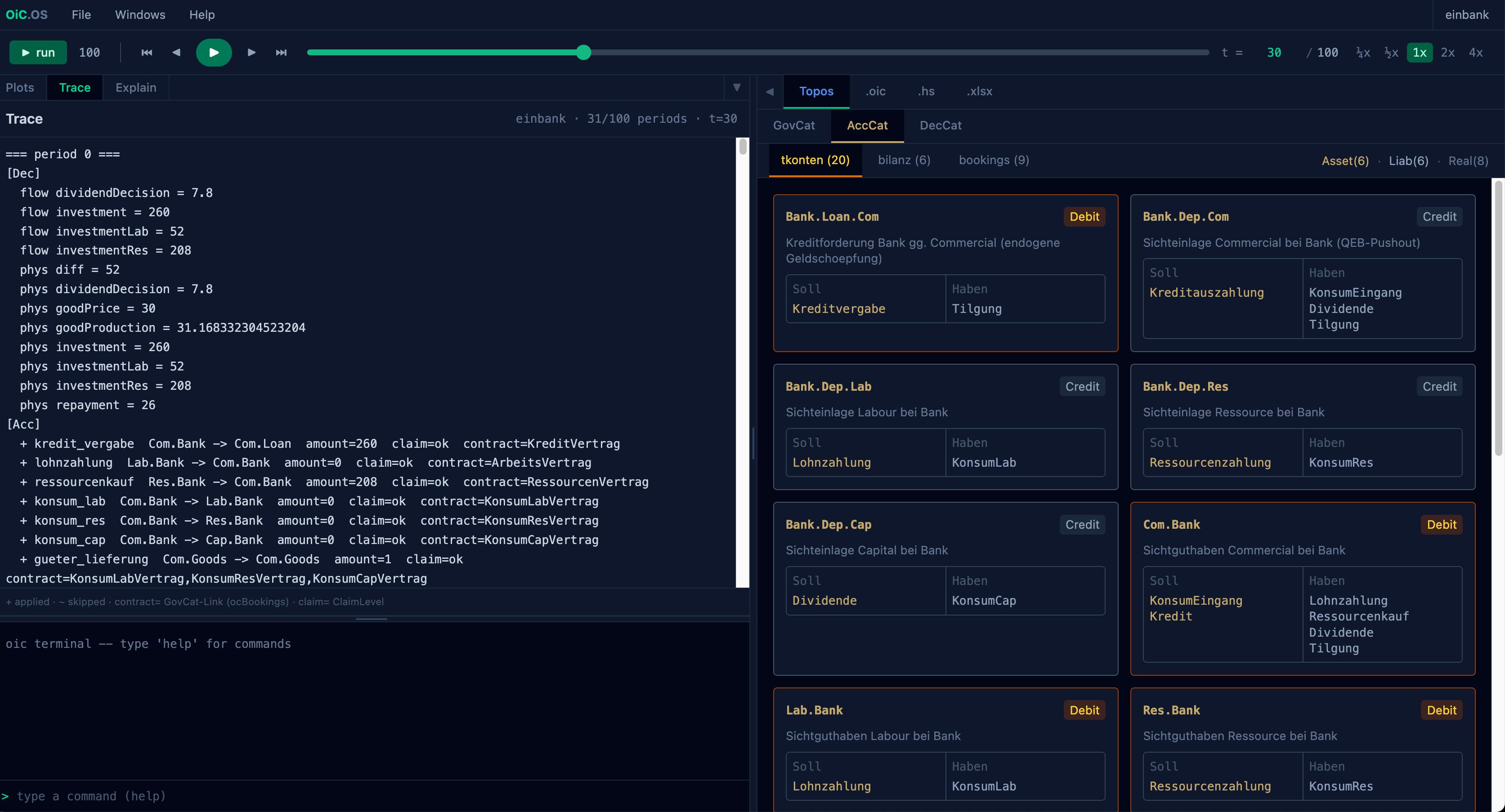Image resolution: width=1505 pixels, height=812 pixels.
Task: Click Ressourcenkauf entry in Com.Bank Haben
Action: (1358, 616)
